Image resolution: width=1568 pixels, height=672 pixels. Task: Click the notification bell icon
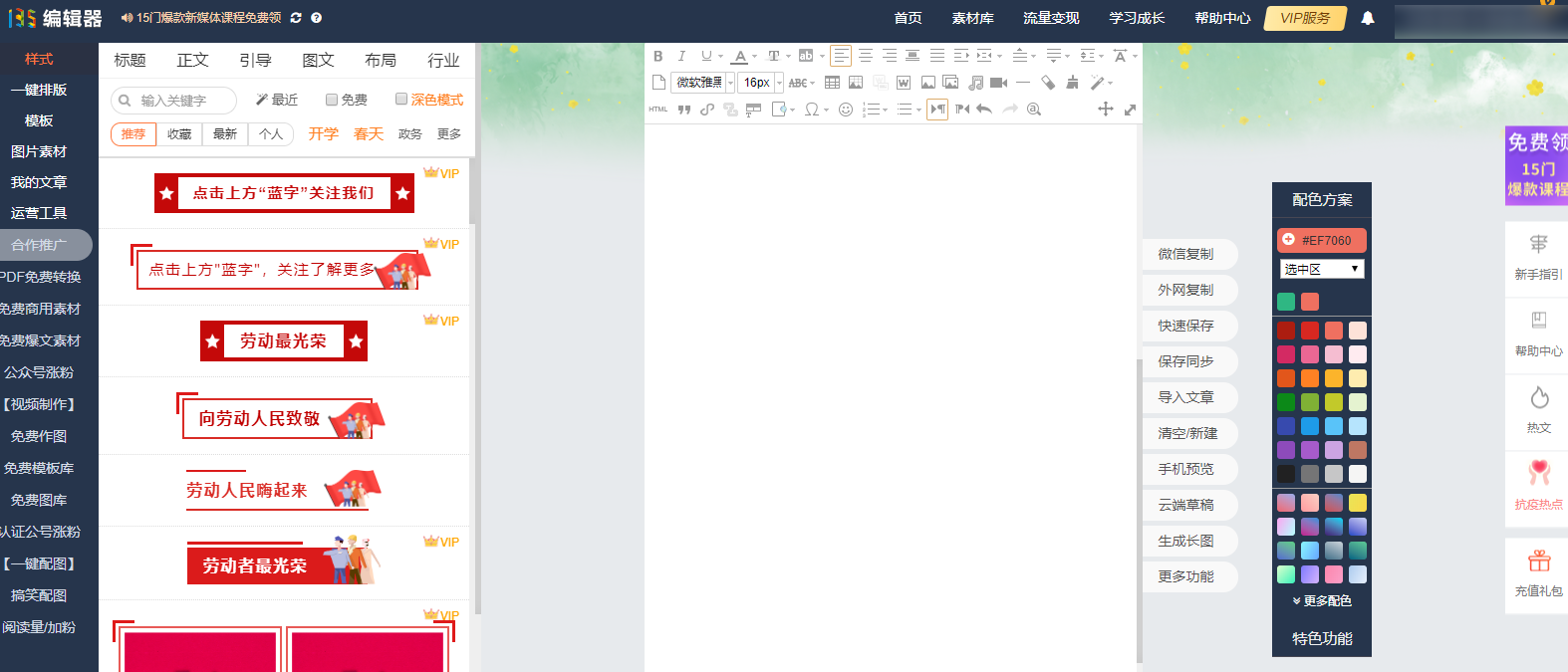click(1368, 18)
